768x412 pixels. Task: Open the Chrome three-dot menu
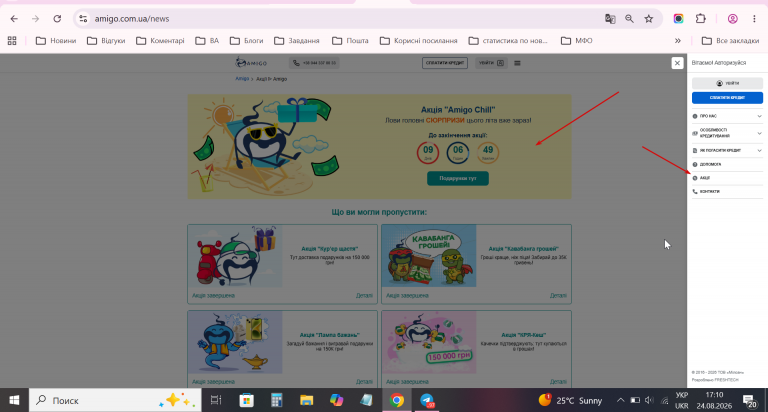click(x=754, y=19)
